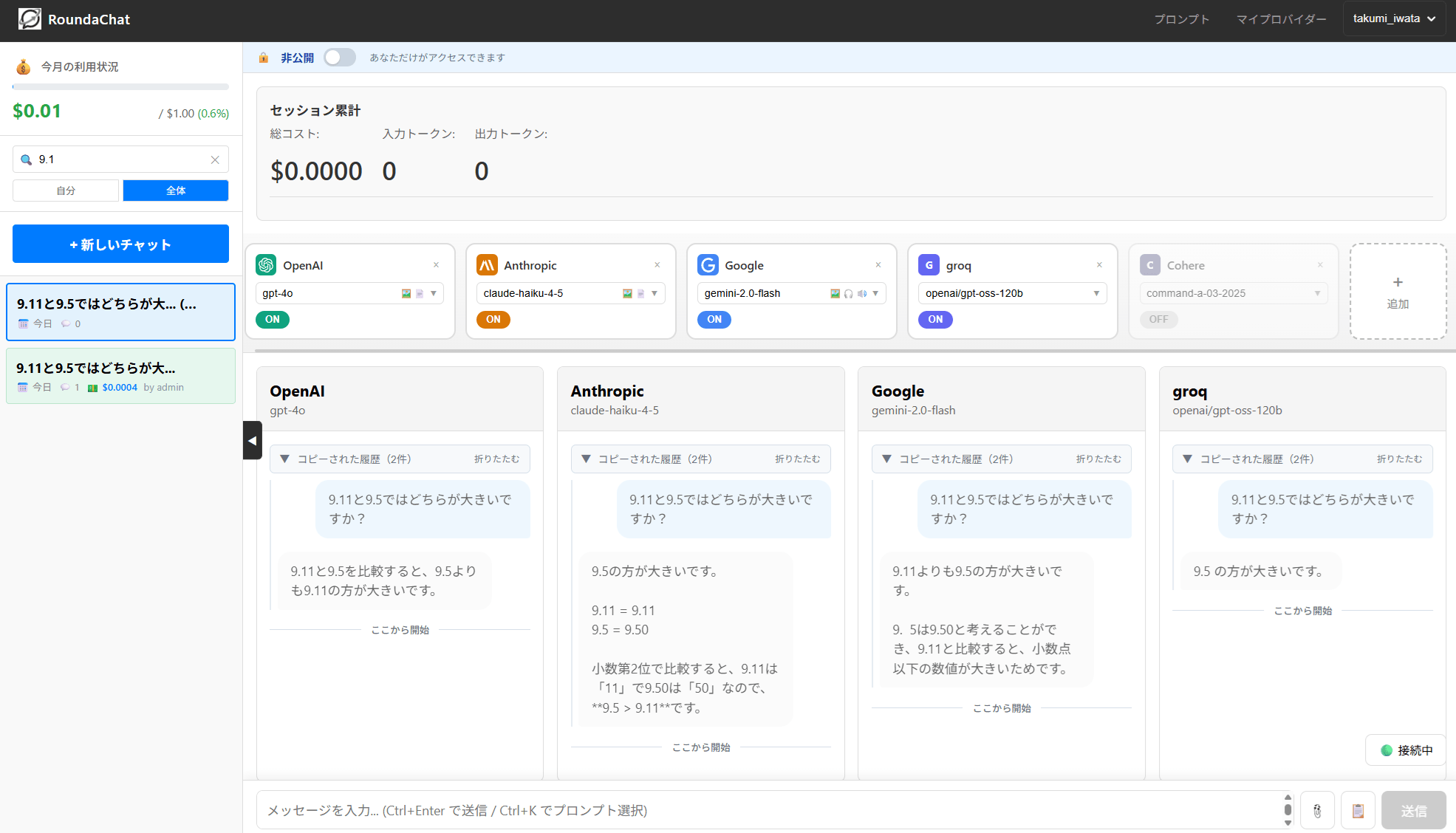Screen dimensions: 1456x833
Task: Turn off the OpenAI ON toggle
Action: coord(272,319)
